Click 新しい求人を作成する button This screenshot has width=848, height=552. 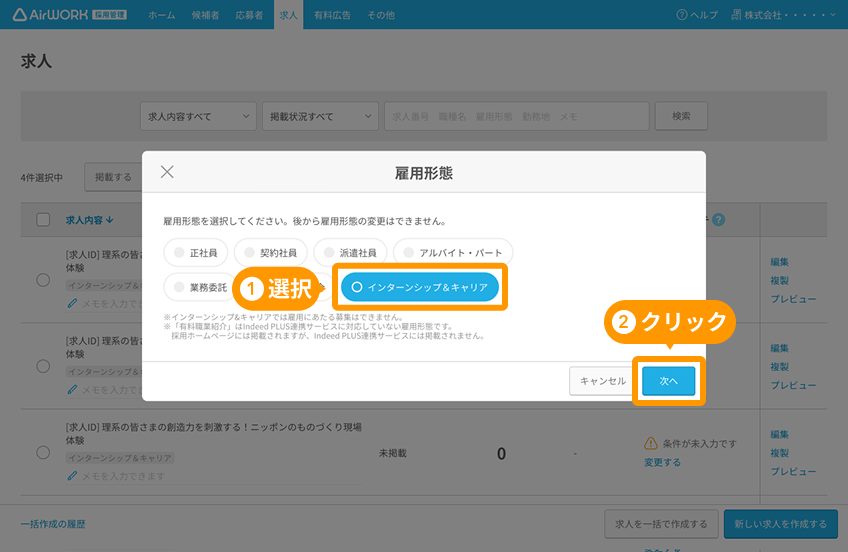[x=780, y=524]
